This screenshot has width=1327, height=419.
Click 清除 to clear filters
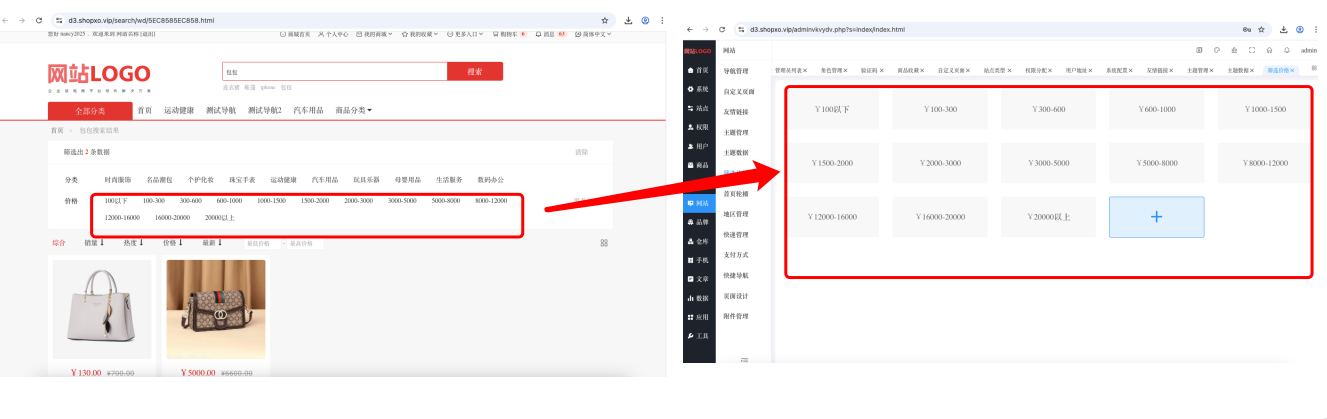click(582, 152)
